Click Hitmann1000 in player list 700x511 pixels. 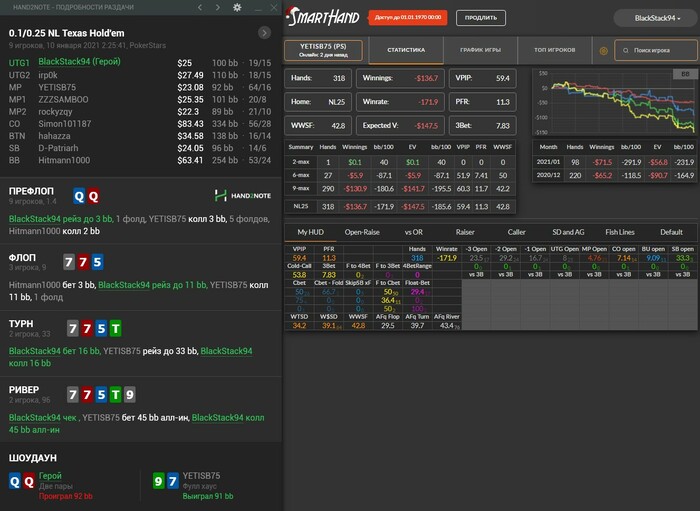(x=64, y=160)
